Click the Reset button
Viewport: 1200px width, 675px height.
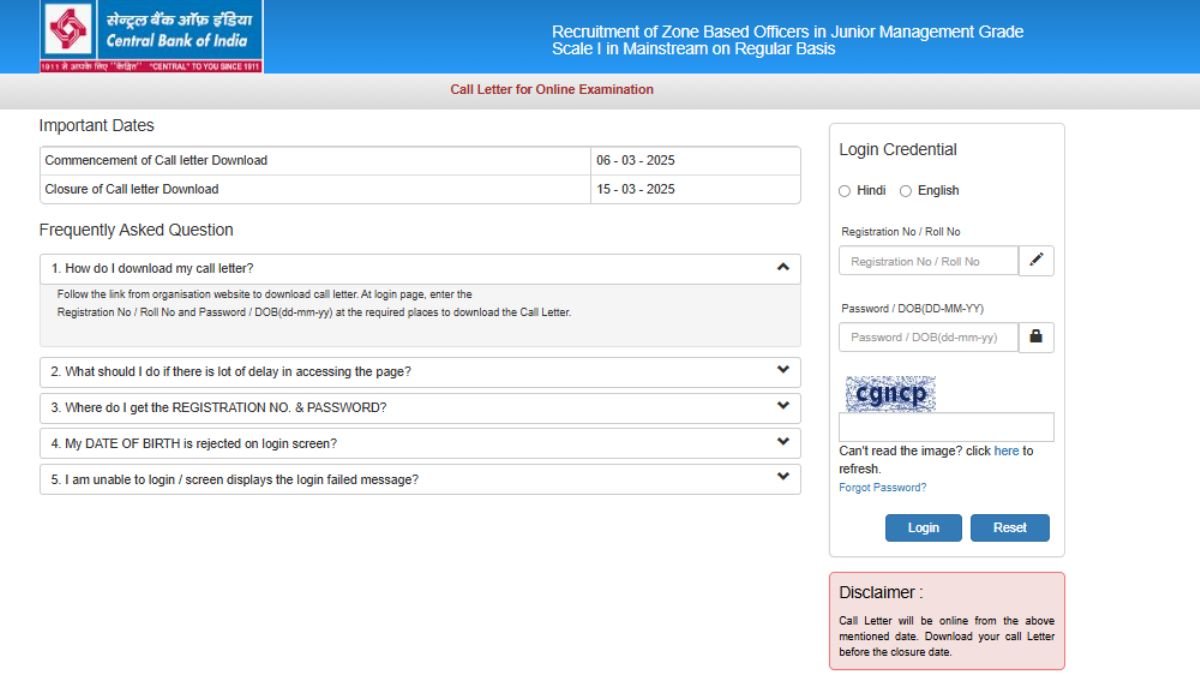point(1010,527)
